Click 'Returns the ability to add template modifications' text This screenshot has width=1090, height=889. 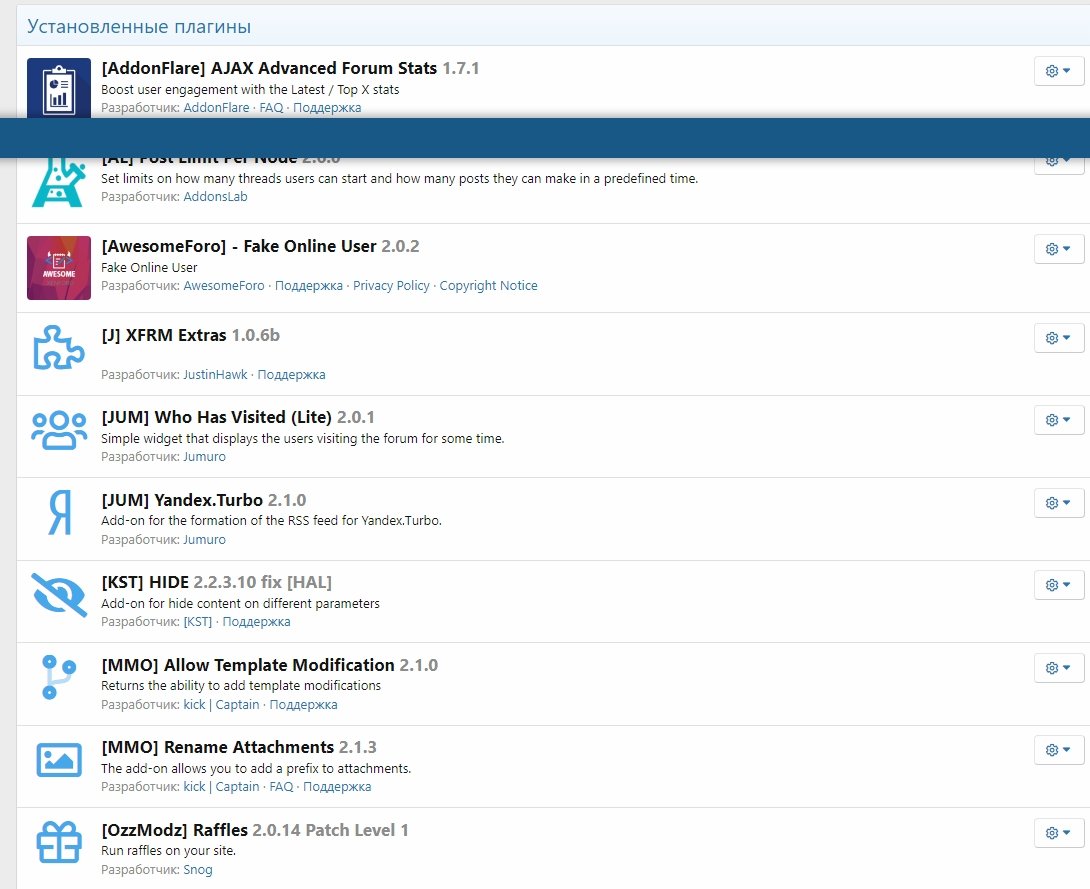pyautogui.click(x=241, y=685)
